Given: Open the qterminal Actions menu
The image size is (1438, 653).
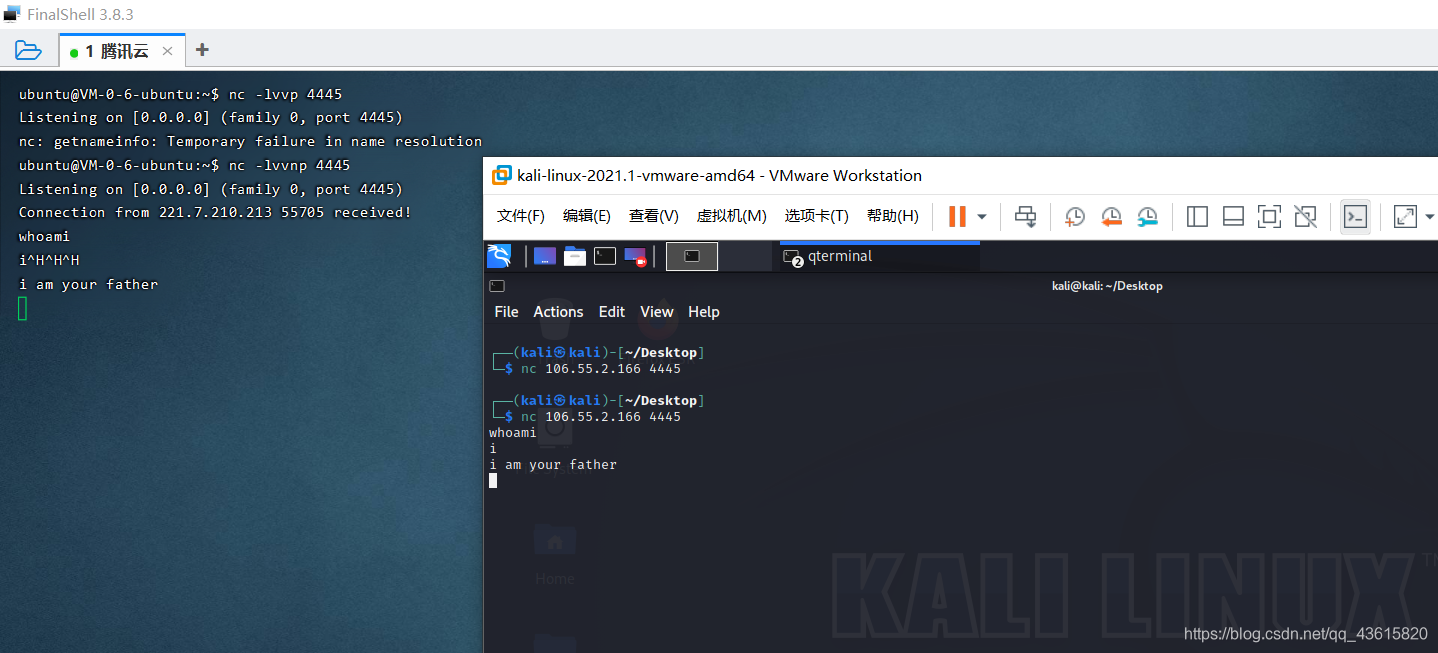Looking at the screenshot, I should coord(558,312).
